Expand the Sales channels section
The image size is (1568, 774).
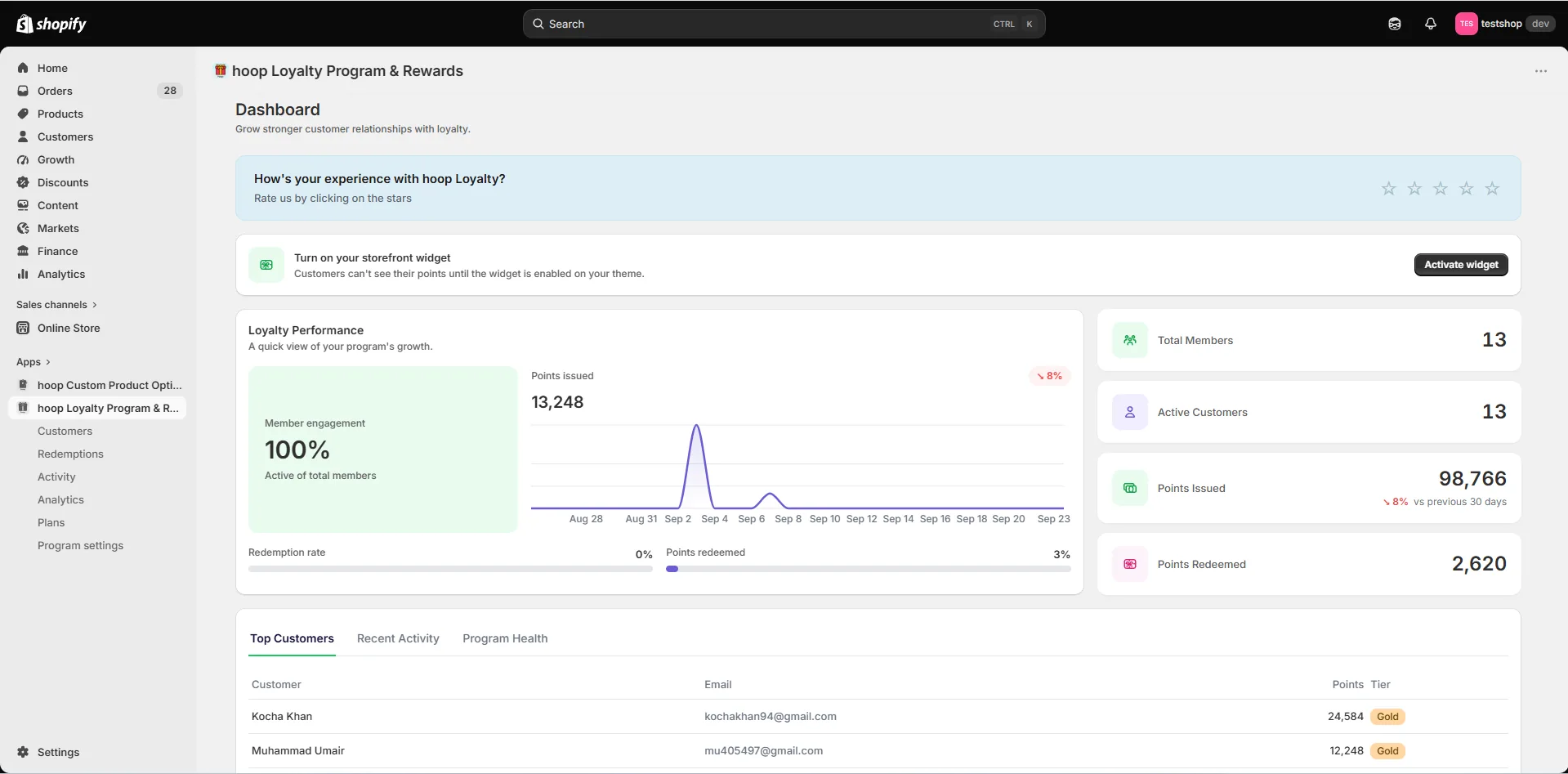coord(57,305)
